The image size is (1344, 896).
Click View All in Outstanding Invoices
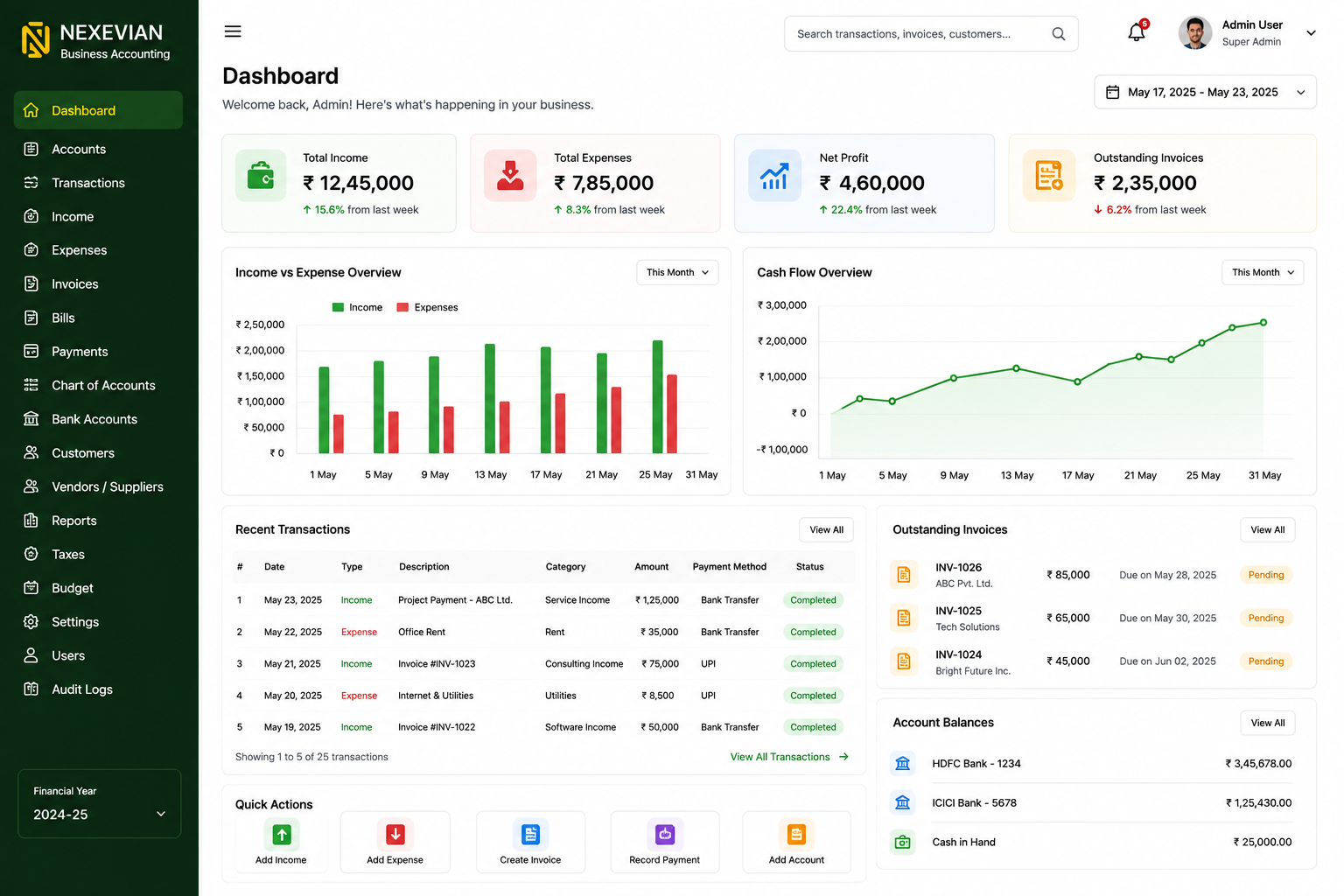pyautogui.click(x=1267, y=530)
